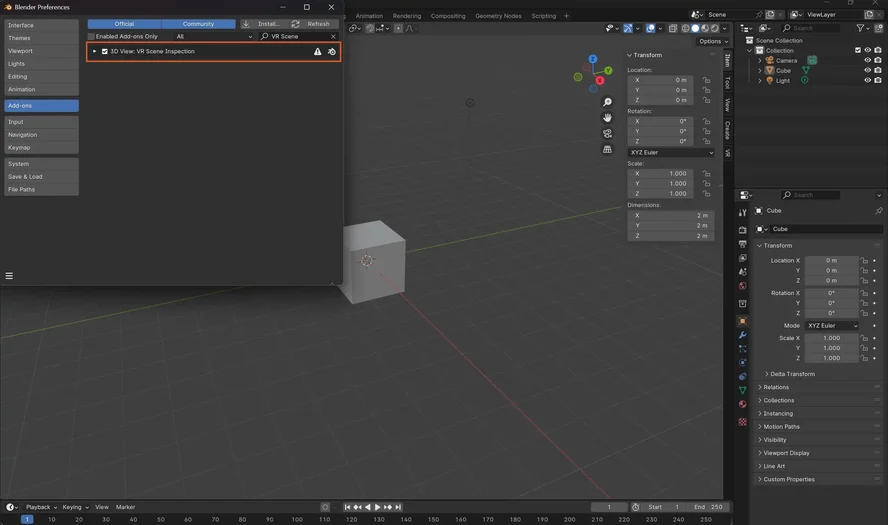Click the Dimensions X 2 m field
The width and height of the screenshot is (888, 525).
tap(671, 215)
